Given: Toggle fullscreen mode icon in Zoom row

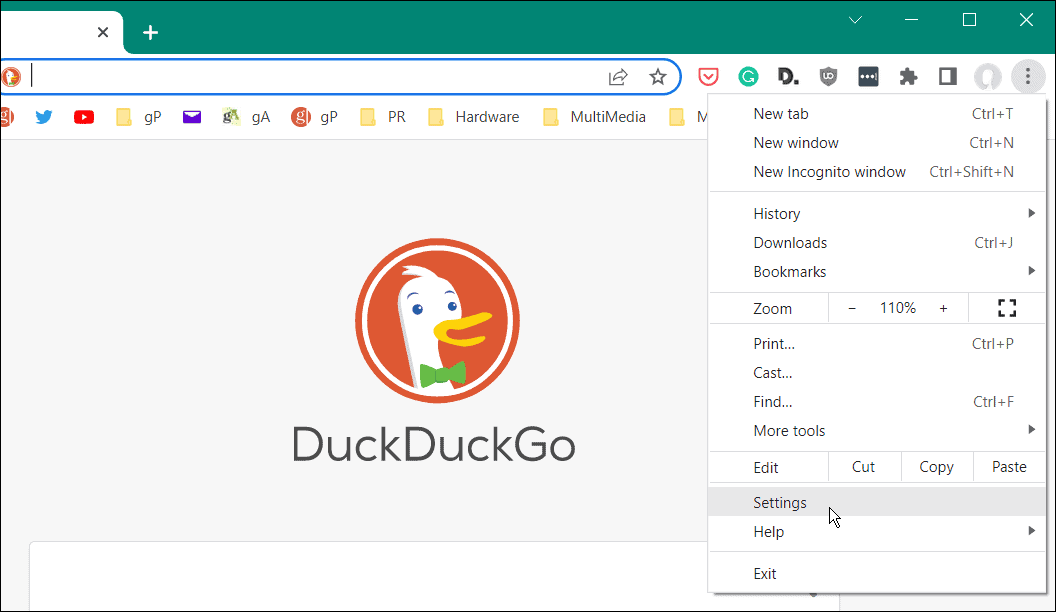Looking at the screenshot, I should 1007,308.
